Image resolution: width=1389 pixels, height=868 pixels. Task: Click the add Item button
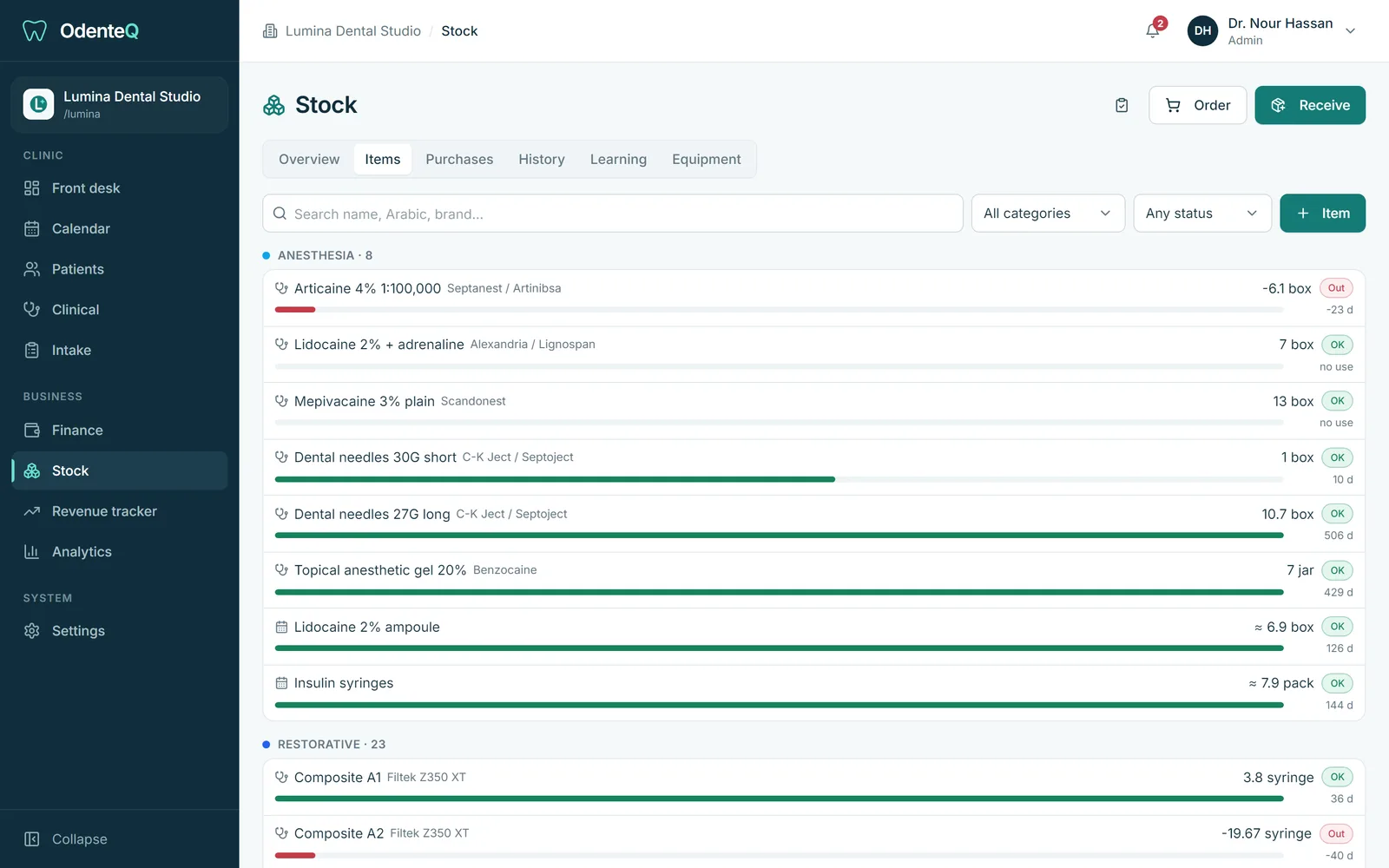click(1323, 214)
